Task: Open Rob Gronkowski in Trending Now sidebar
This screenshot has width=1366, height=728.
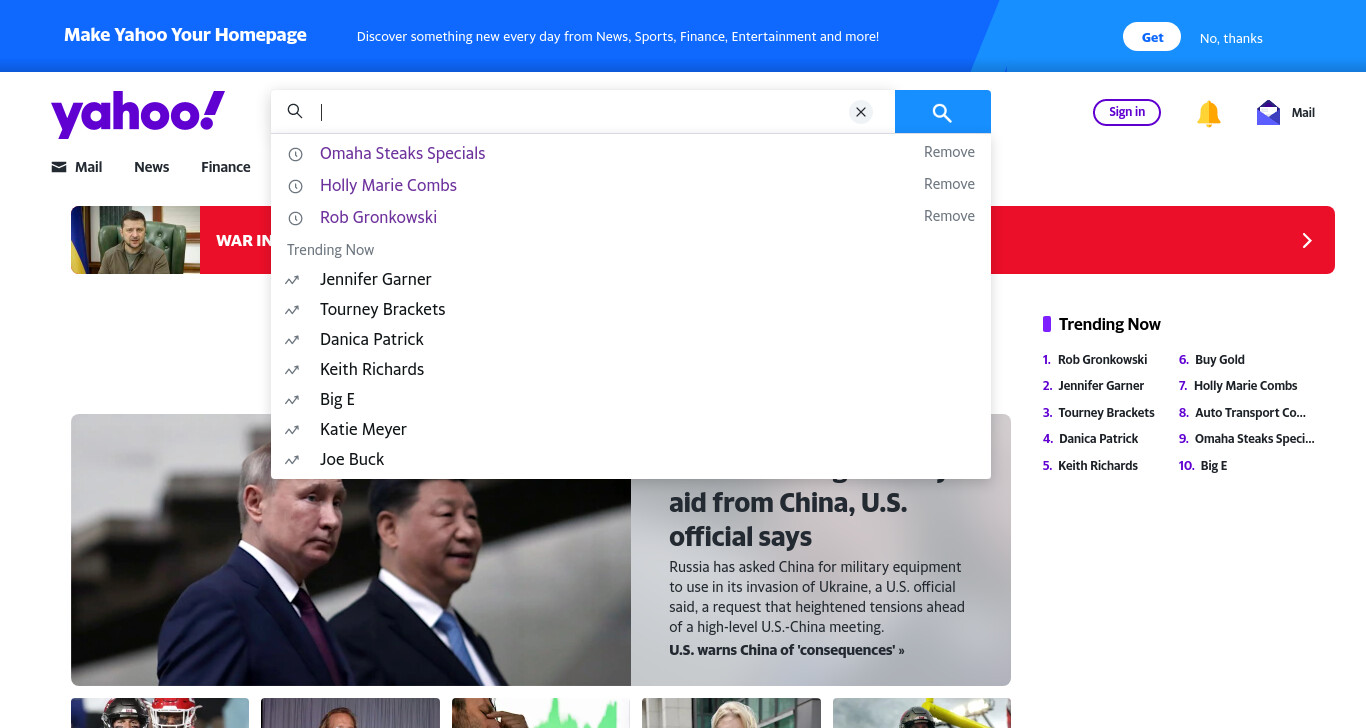Action: point(1102,359)
